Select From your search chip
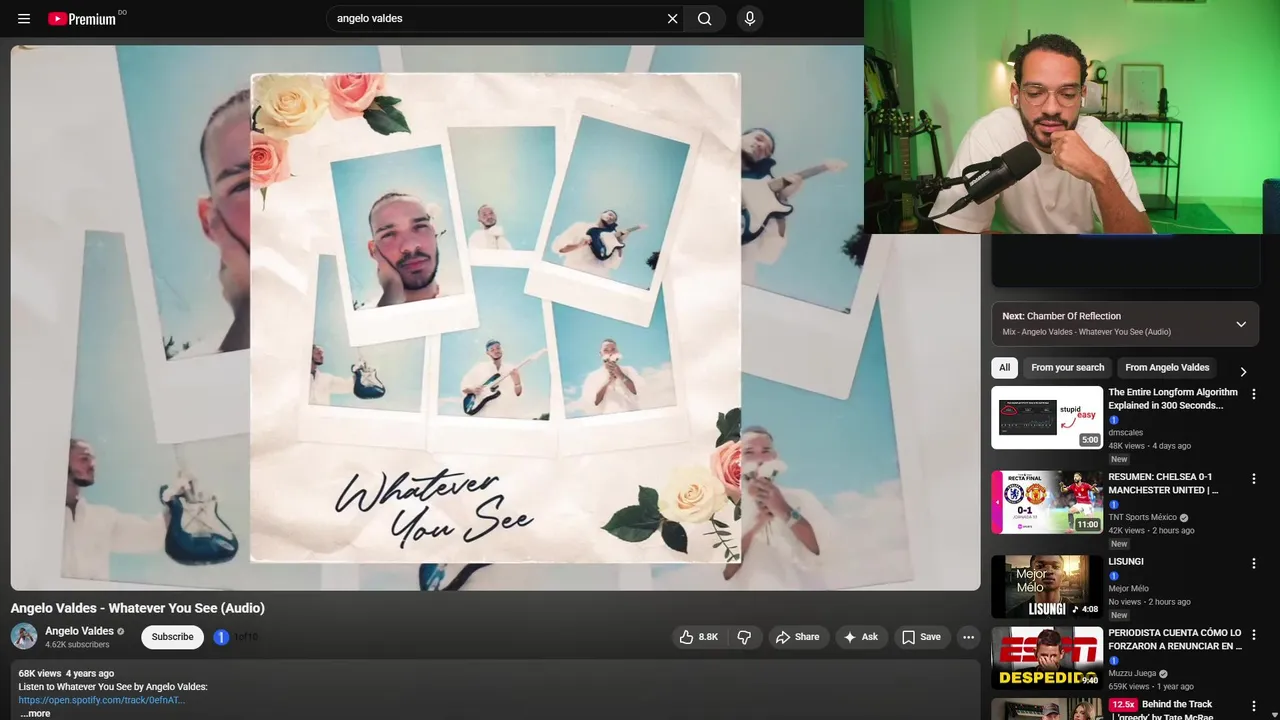Image resolution: width=1280 pixels, height=720 pixels. 1068,367
